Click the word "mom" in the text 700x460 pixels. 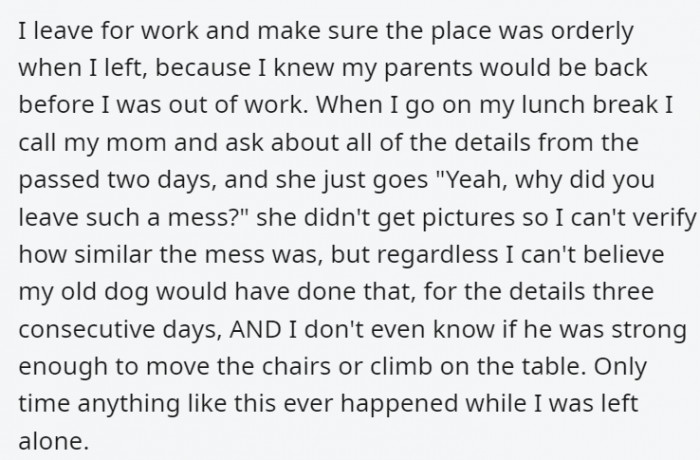pos(136,143)
